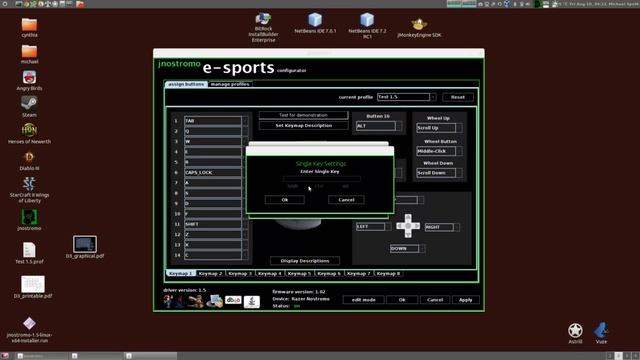The height and width of the screenshot is (360, 640).
Task: Click Ok next to the edit mode button
Action: 402,300
